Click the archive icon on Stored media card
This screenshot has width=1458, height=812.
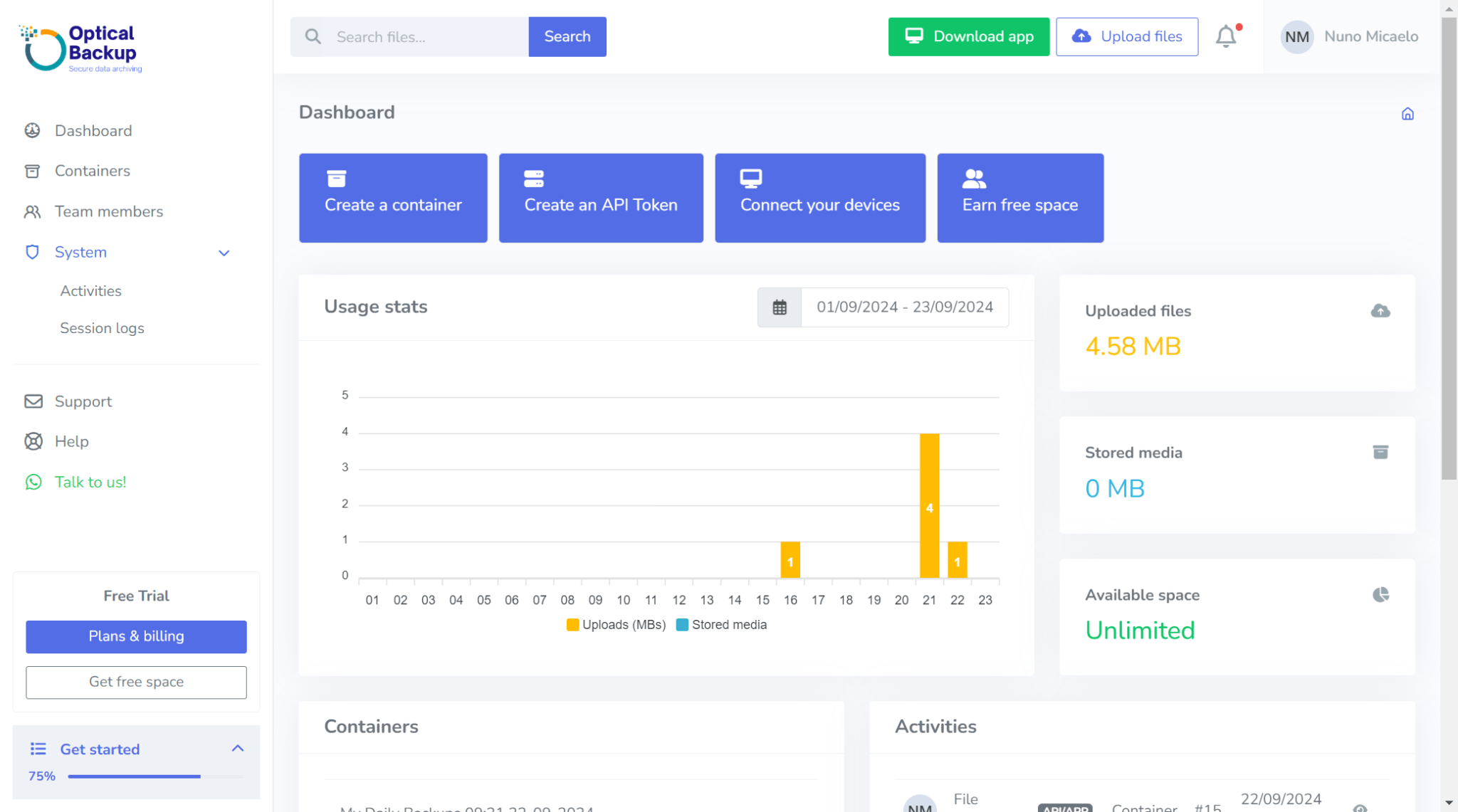(1380, 453)
